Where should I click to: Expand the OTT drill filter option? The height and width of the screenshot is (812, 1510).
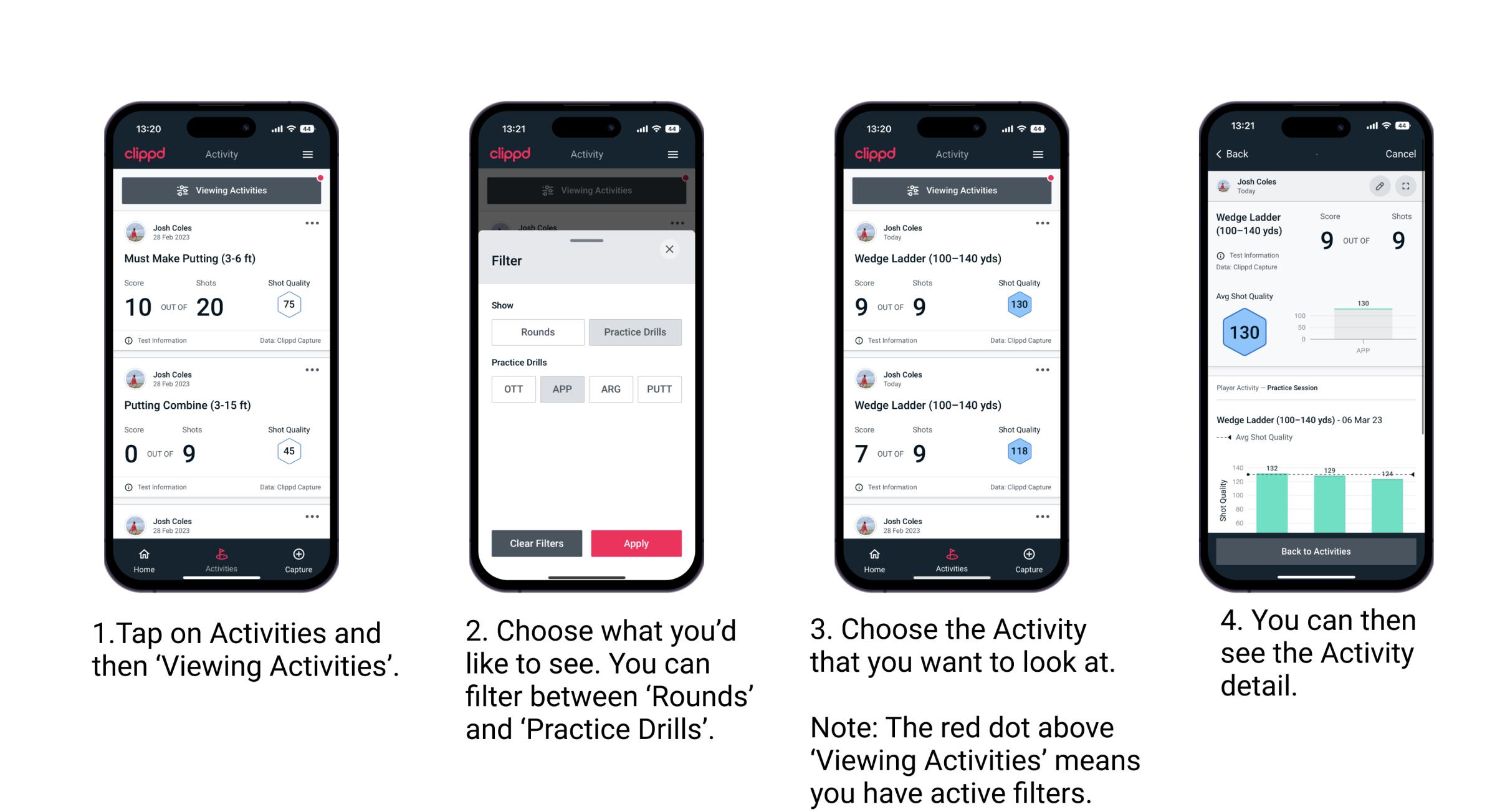point(513,388)
